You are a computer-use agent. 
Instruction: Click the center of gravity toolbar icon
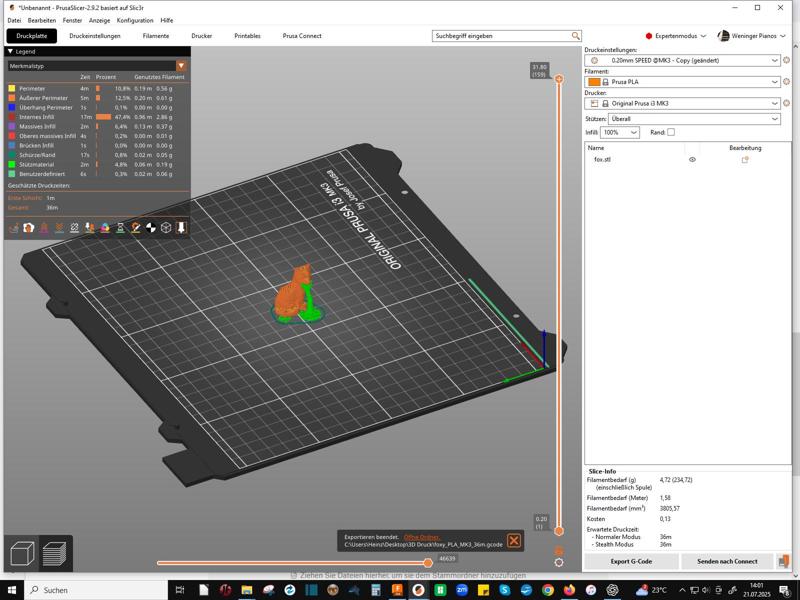[151, 228]
